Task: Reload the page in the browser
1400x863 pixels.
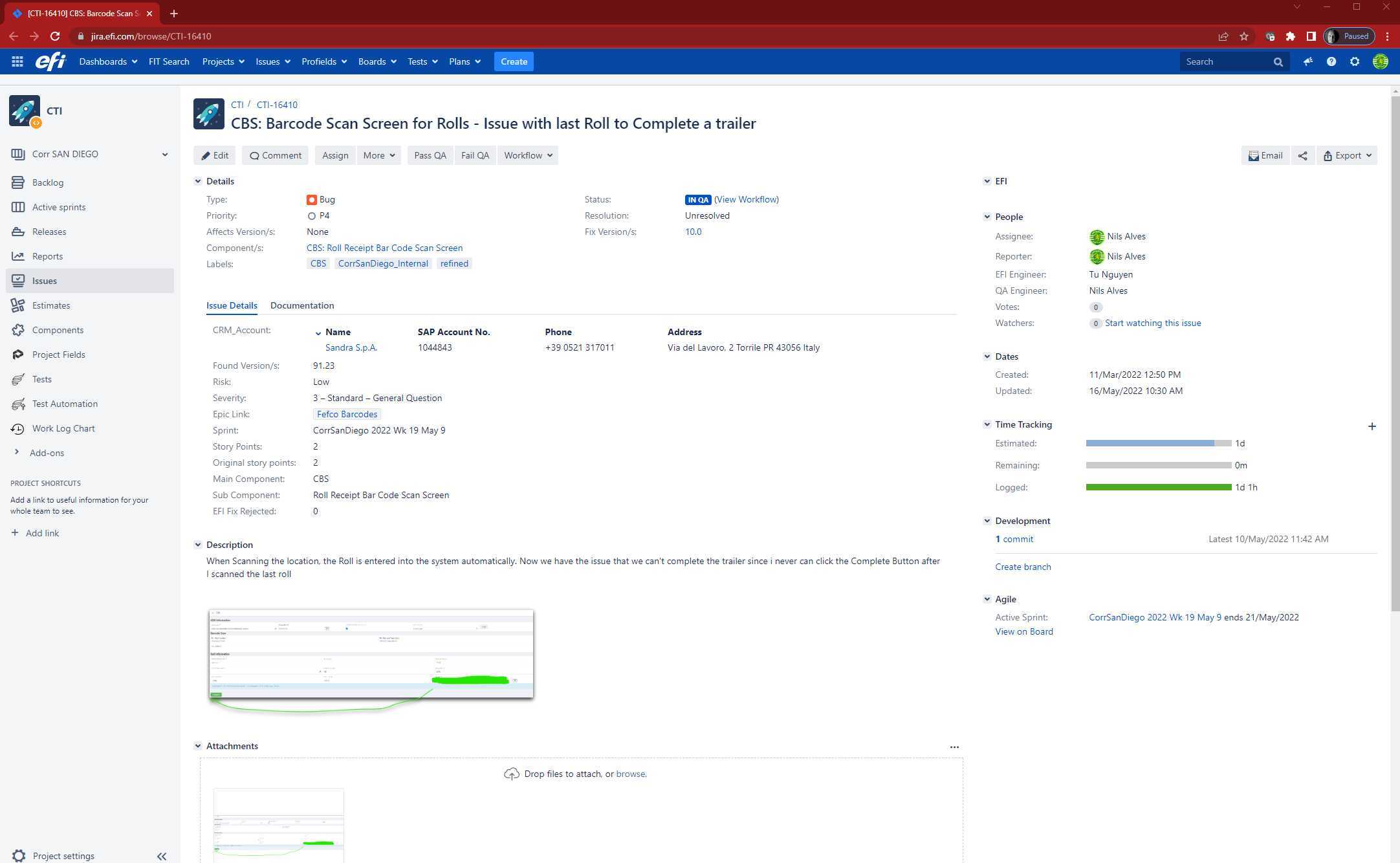Action: click(x=55, y=36)
